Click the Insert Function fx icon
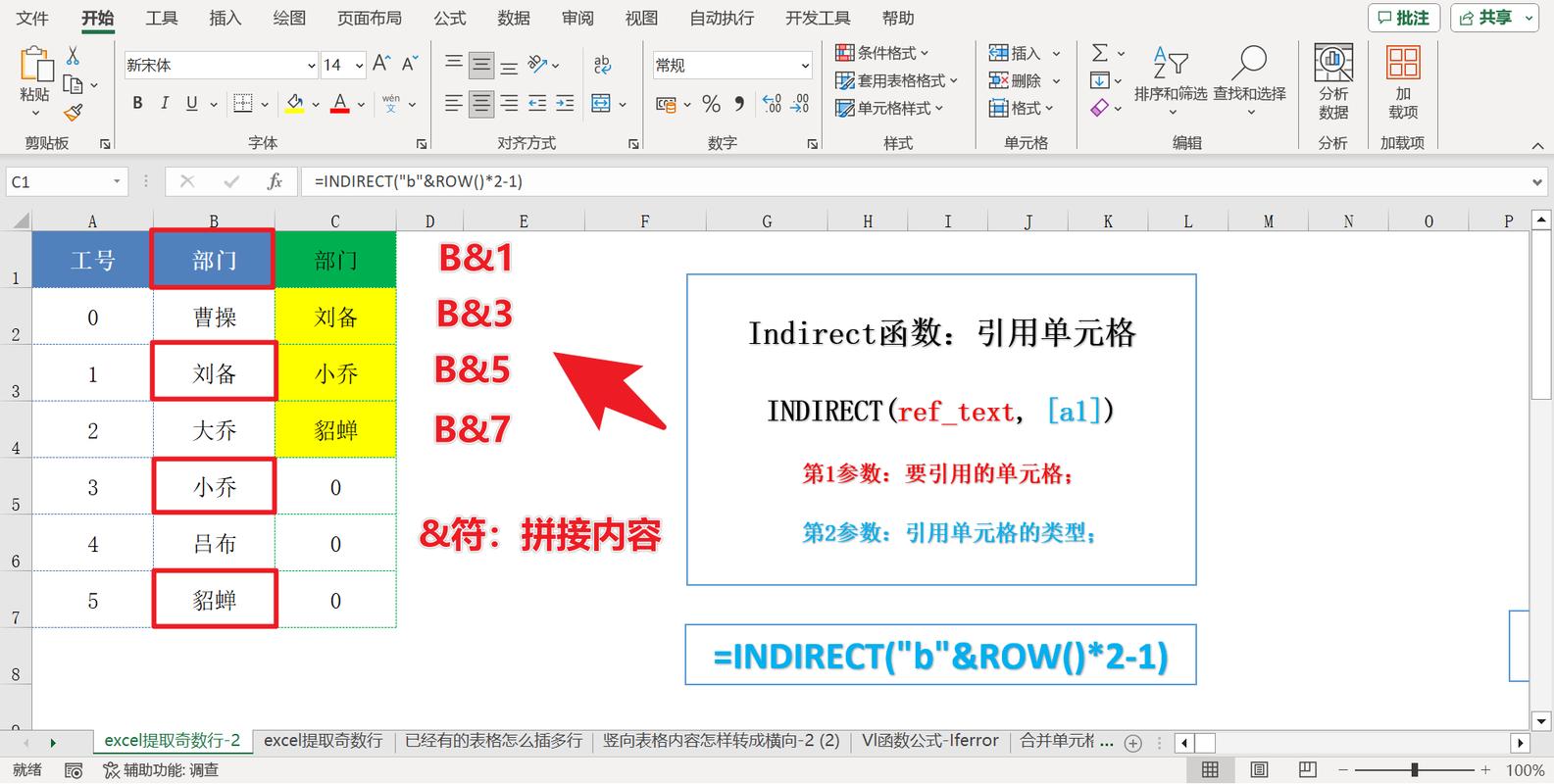 (275, 181)
